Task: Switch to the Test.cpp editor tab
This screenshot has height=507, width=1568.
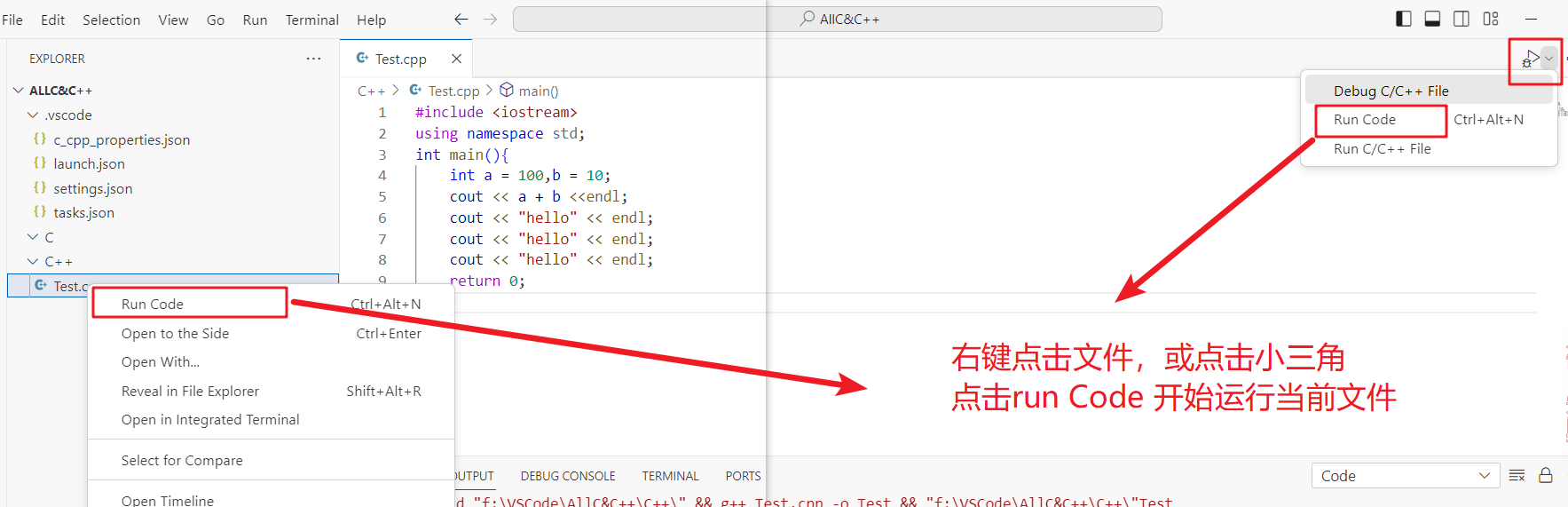Action: pyautogui.click(x=400, y=59)
